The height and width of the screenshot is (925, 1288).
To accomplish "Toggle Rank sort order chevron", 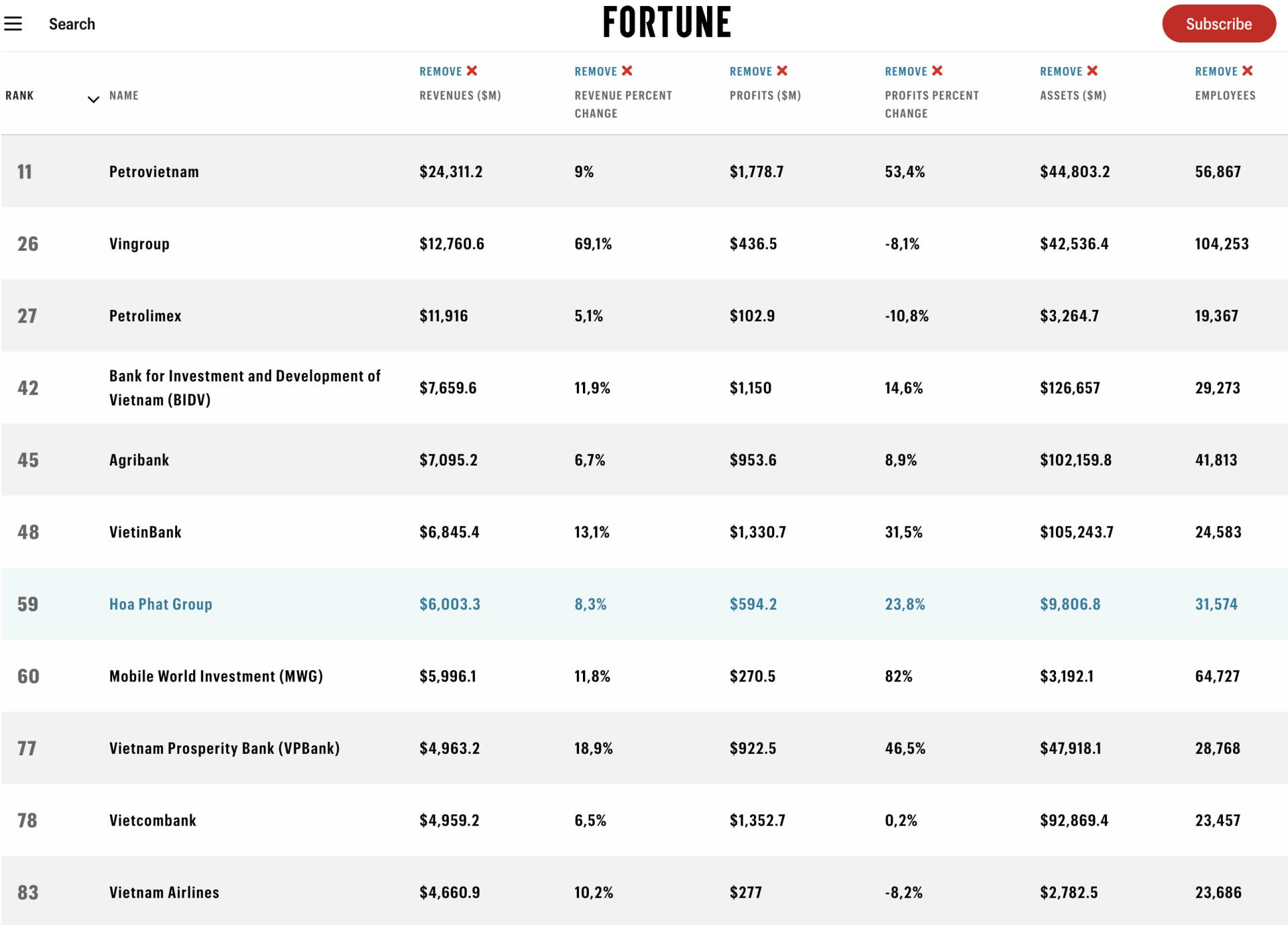I will coord(93,99).
